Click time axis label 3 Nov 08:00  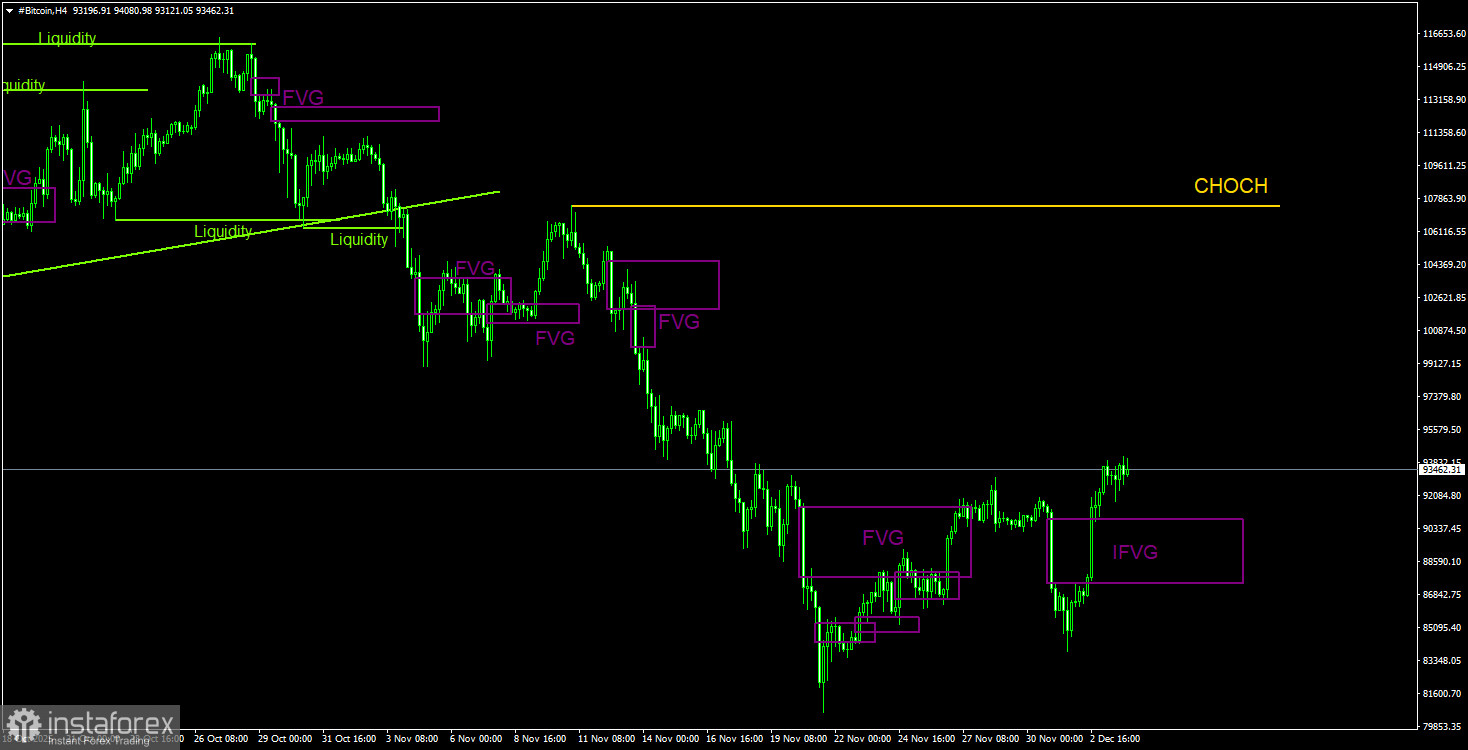point(413,739)
